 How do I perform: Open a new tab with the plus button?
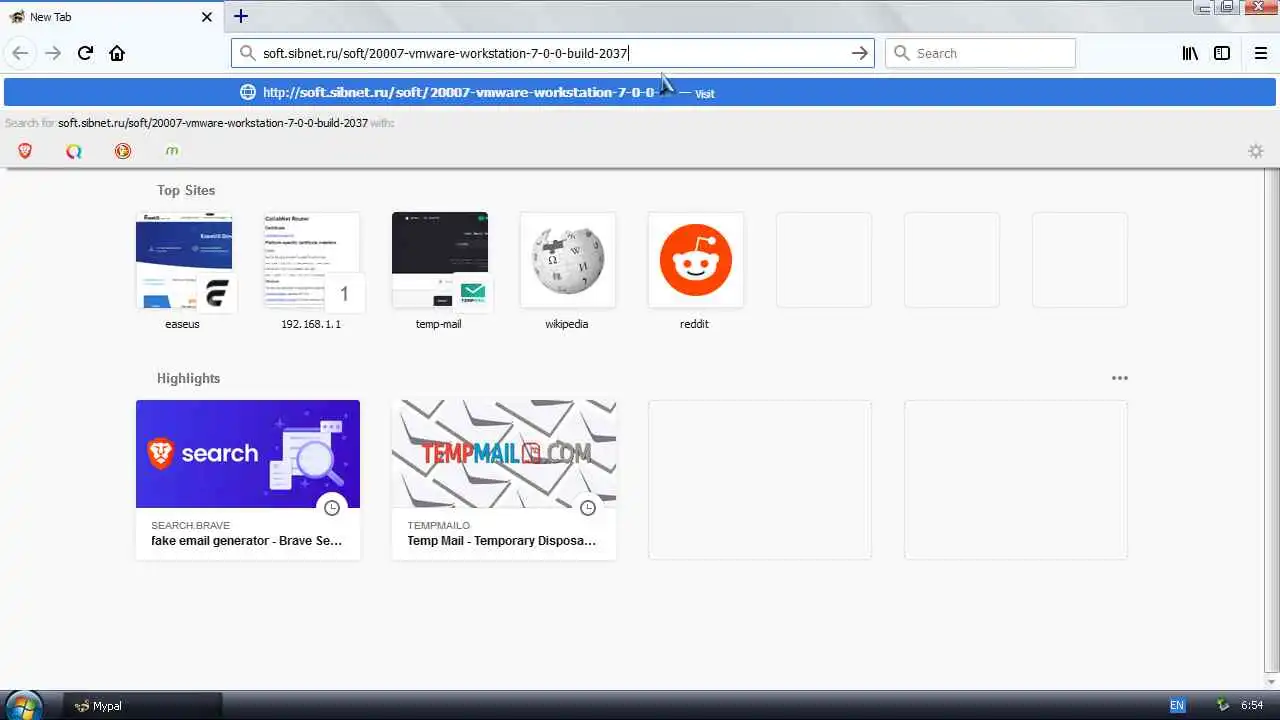tap(241, 16)
